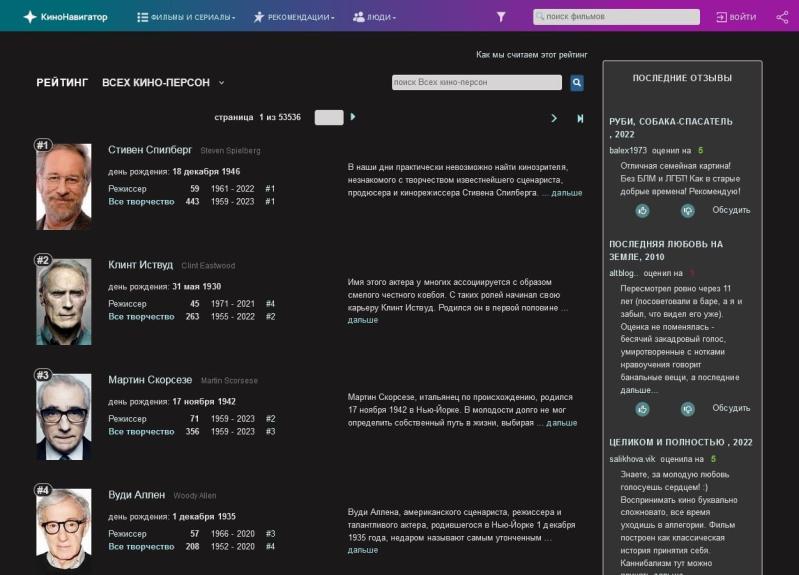Open the Клинт Иствуд name link

(x=141, y=265)
